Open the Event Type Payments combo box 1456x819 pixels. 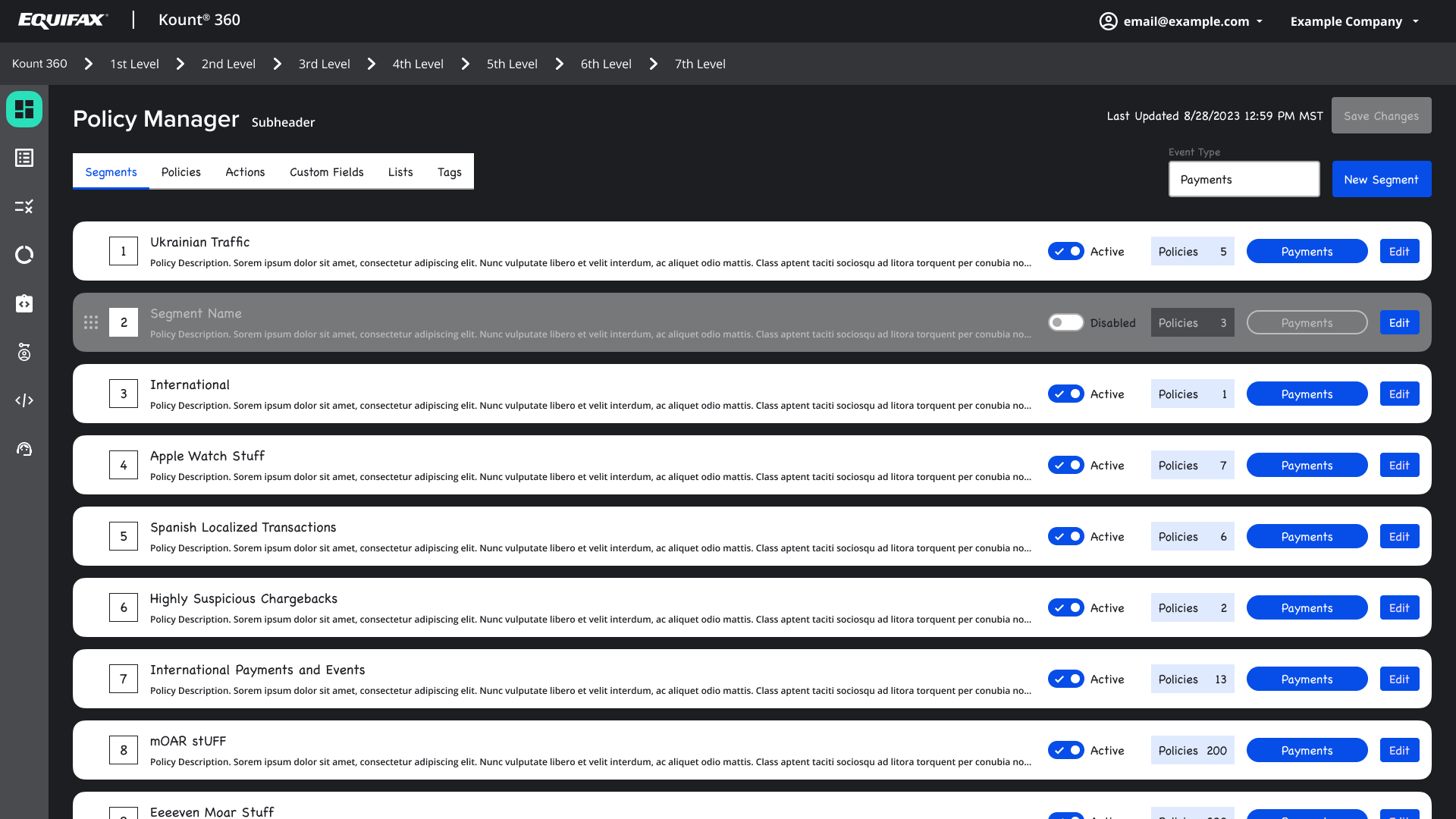point(1244,179)
